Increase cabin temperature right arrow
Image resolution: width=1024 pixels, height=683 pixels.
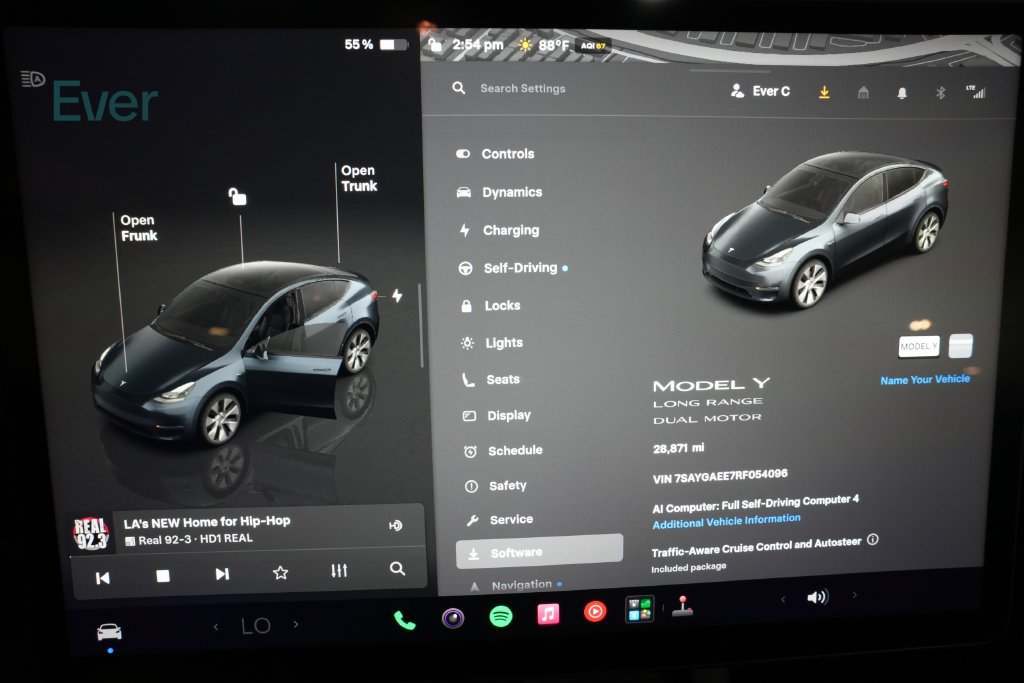tap(296, 624)
